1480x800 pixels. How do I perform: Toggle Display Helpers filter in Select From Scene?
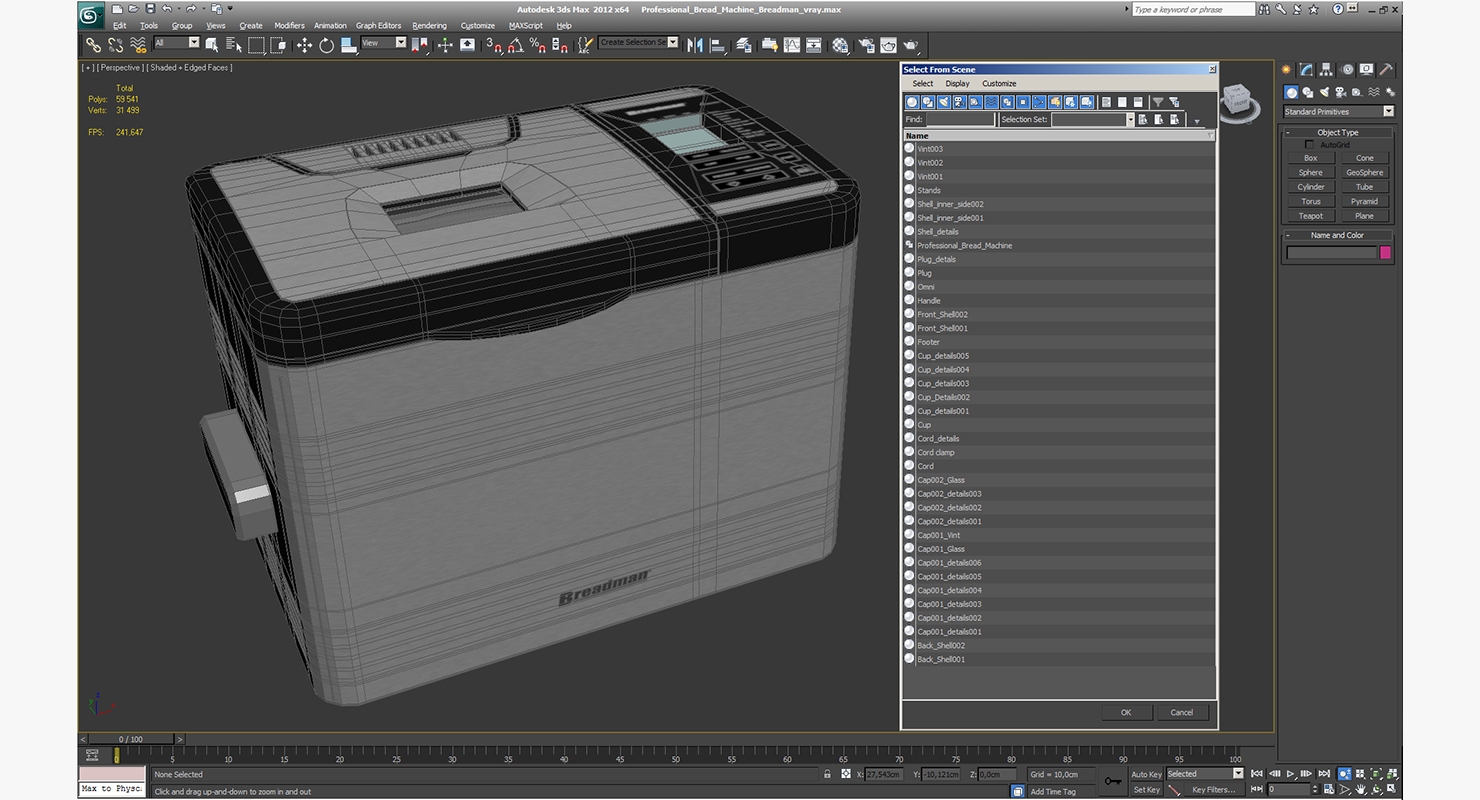pos(975,102)
